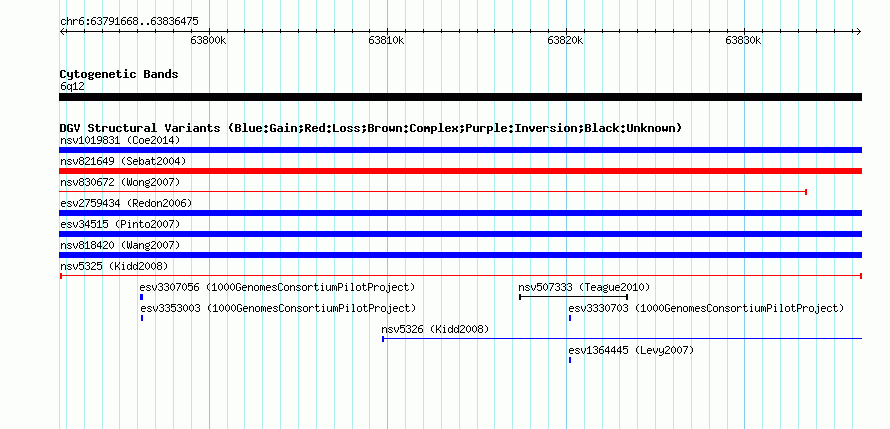This screenshot has width=890, height=429.
Task: Click the 63800k ruler tick label
Action: 209,40
